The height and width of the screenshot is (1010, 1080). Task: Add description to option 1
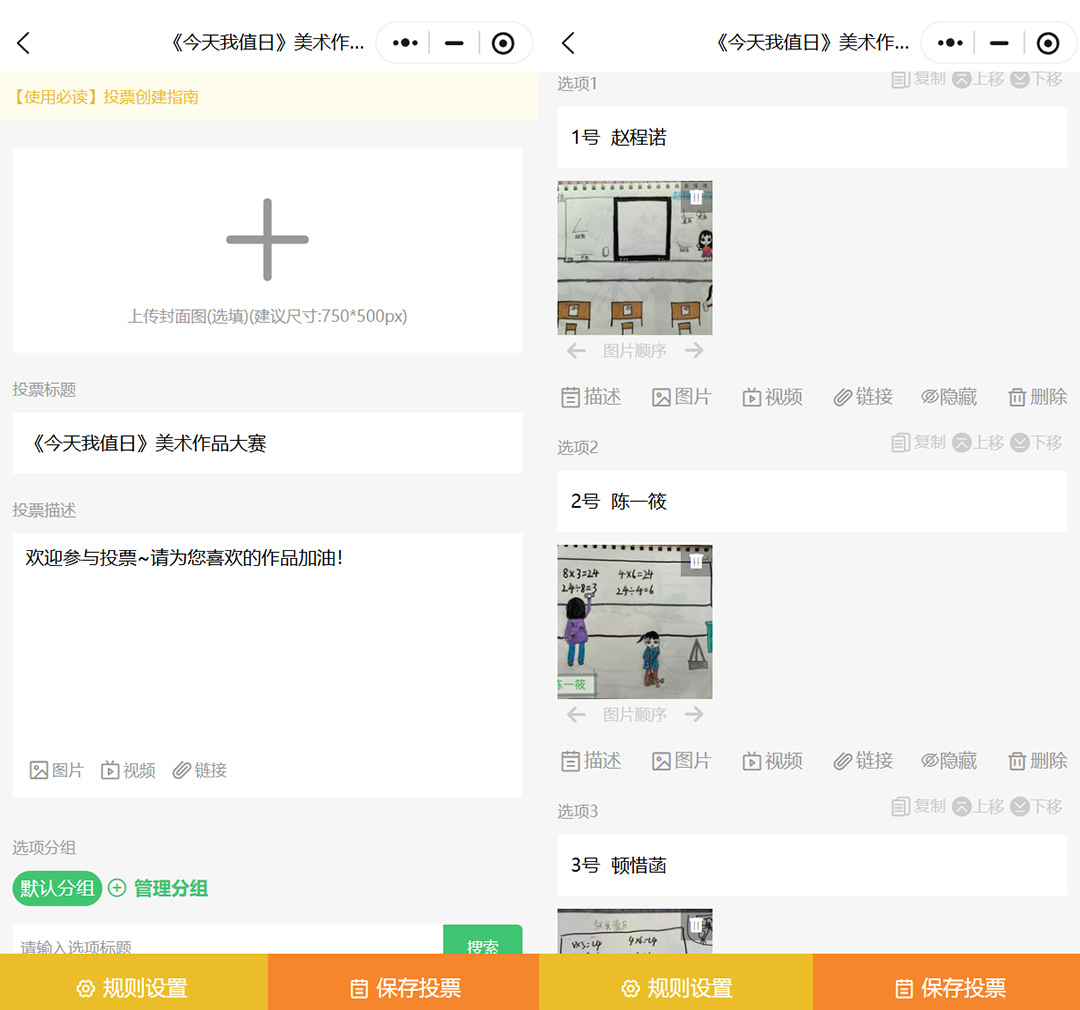(x=591, y=397)
